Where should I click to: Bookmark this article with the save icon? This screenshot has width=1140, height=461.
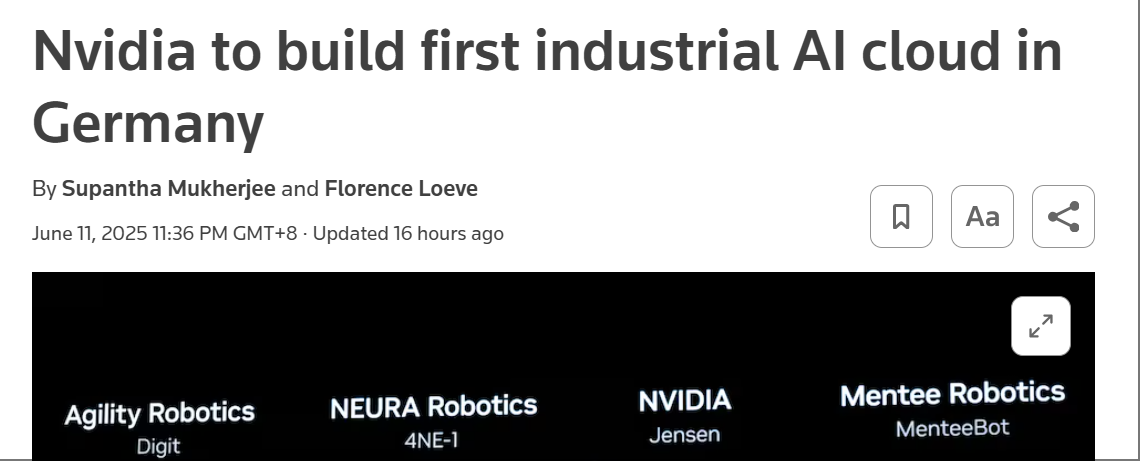[x=901, y=216]
